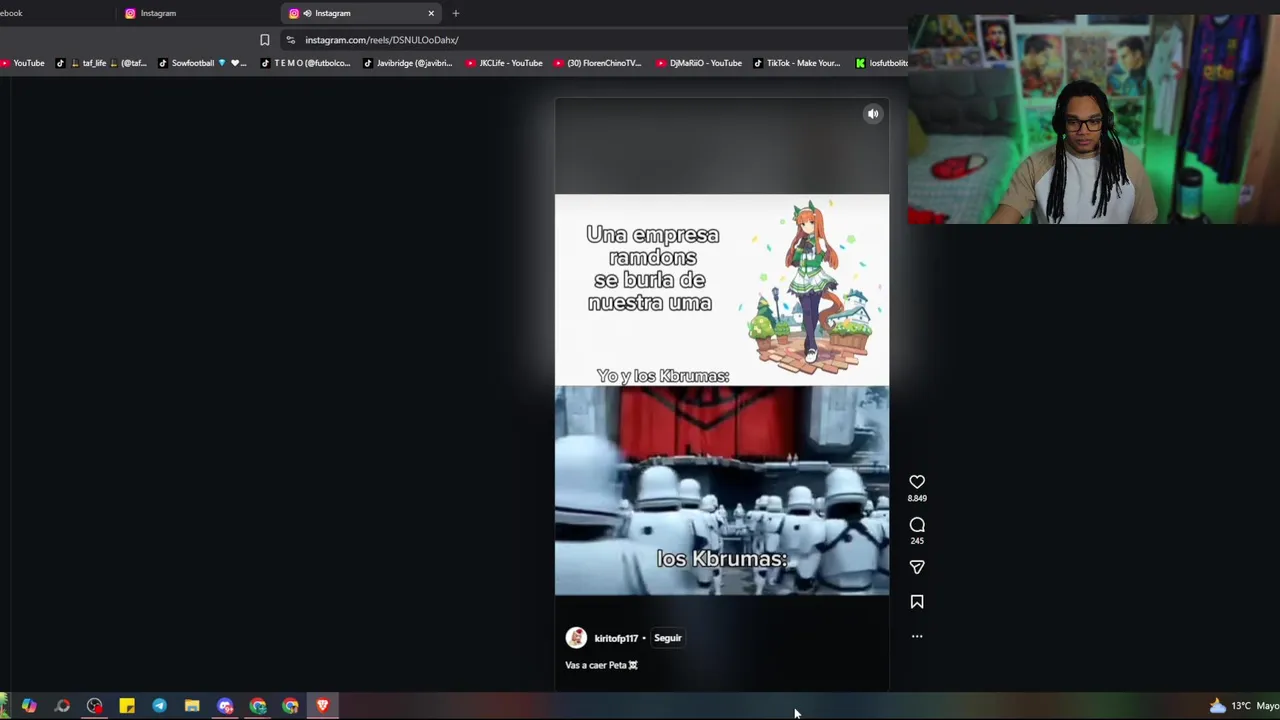Open the DjMaRiiO - YouTube bookmark
The width and height of the screenshot is (1280, 720).
(x=699, y=63)
